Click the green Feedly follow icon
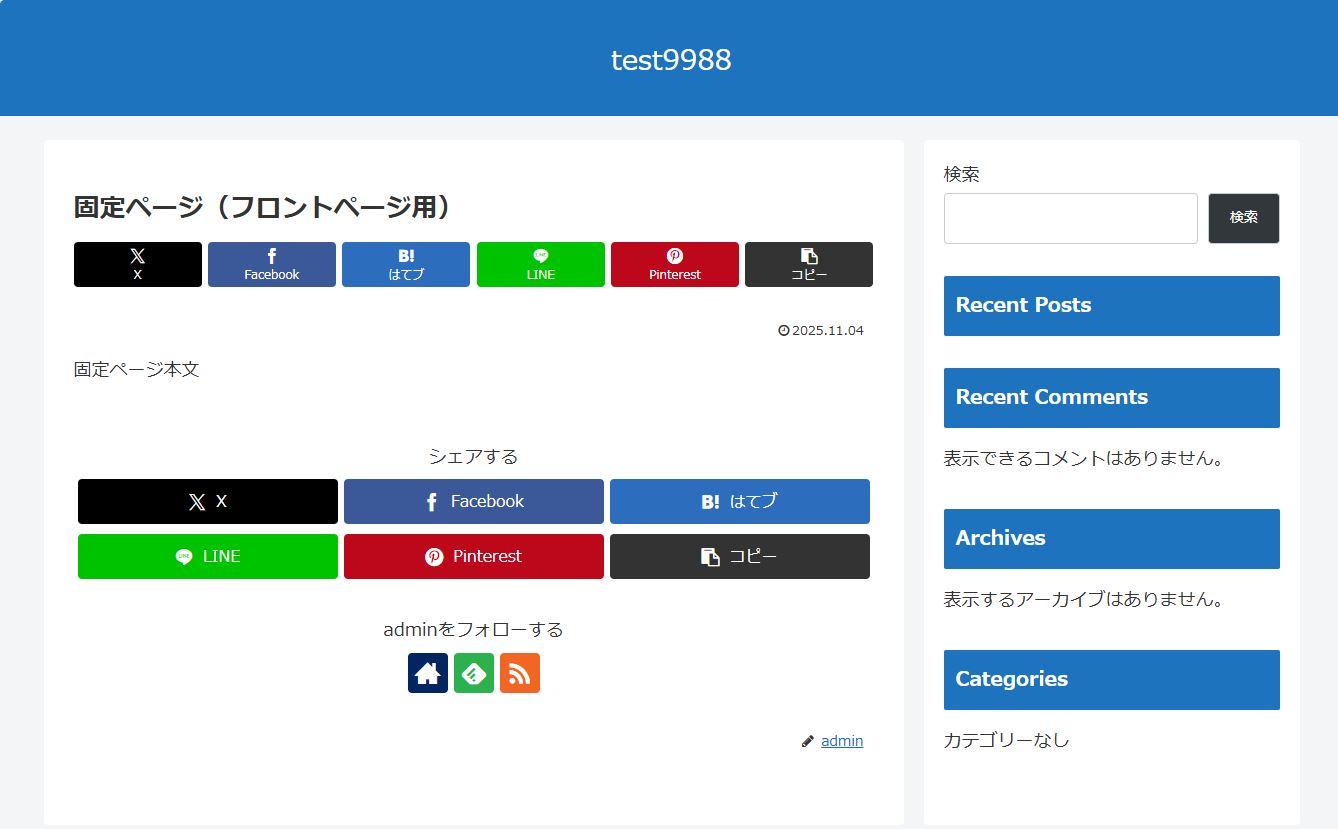Viewport: 1338px width, 829px height. point(473,673)
